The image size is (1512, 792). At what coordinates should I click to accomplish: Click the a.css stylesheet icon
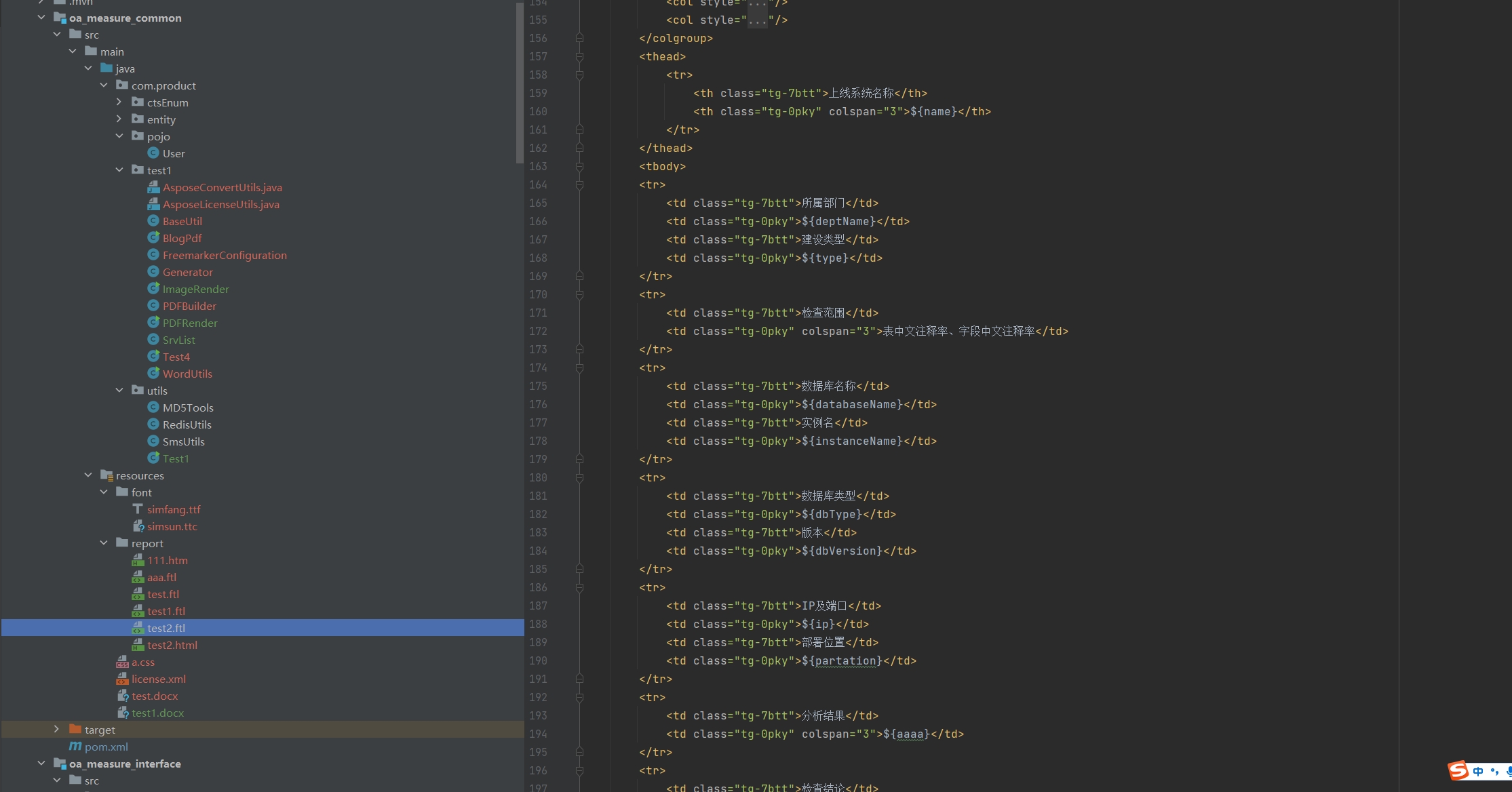pyautogui.click(x=122, y=662)
